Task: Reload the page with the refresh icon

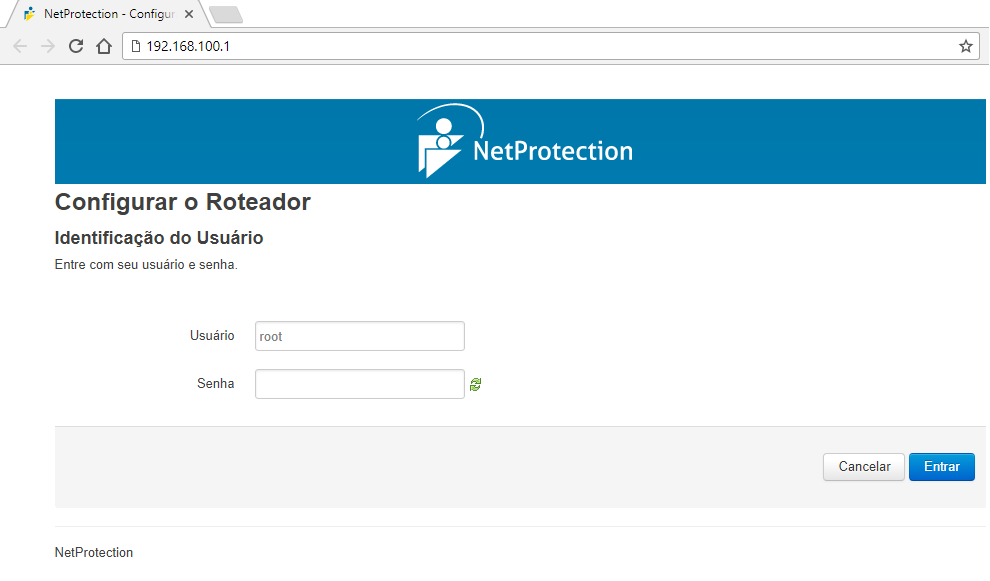Action: coord(76,46)
